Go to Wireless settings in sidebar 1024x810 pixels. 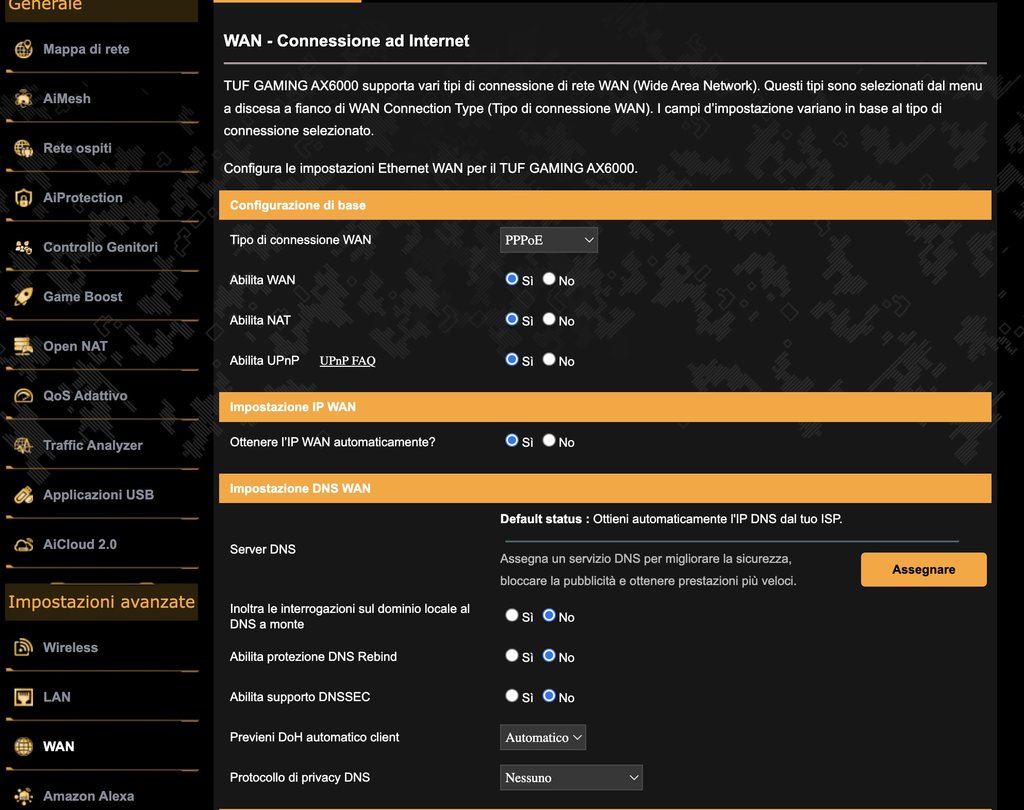tap(70, 647)
